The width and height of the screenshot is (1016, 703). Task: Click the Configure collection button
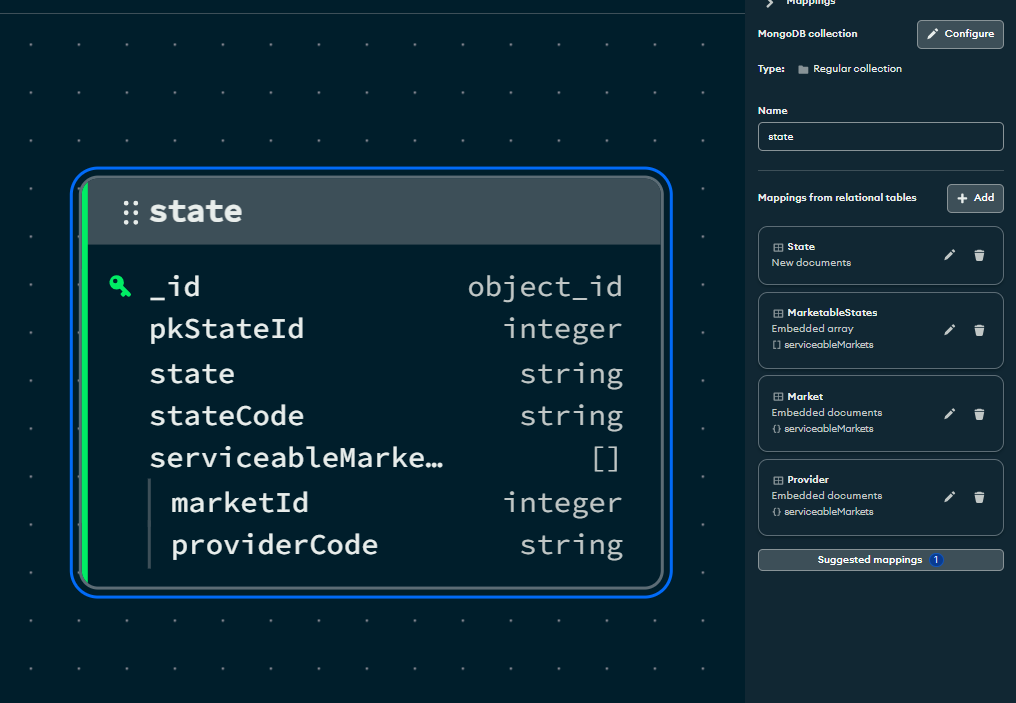pos(959,34)
